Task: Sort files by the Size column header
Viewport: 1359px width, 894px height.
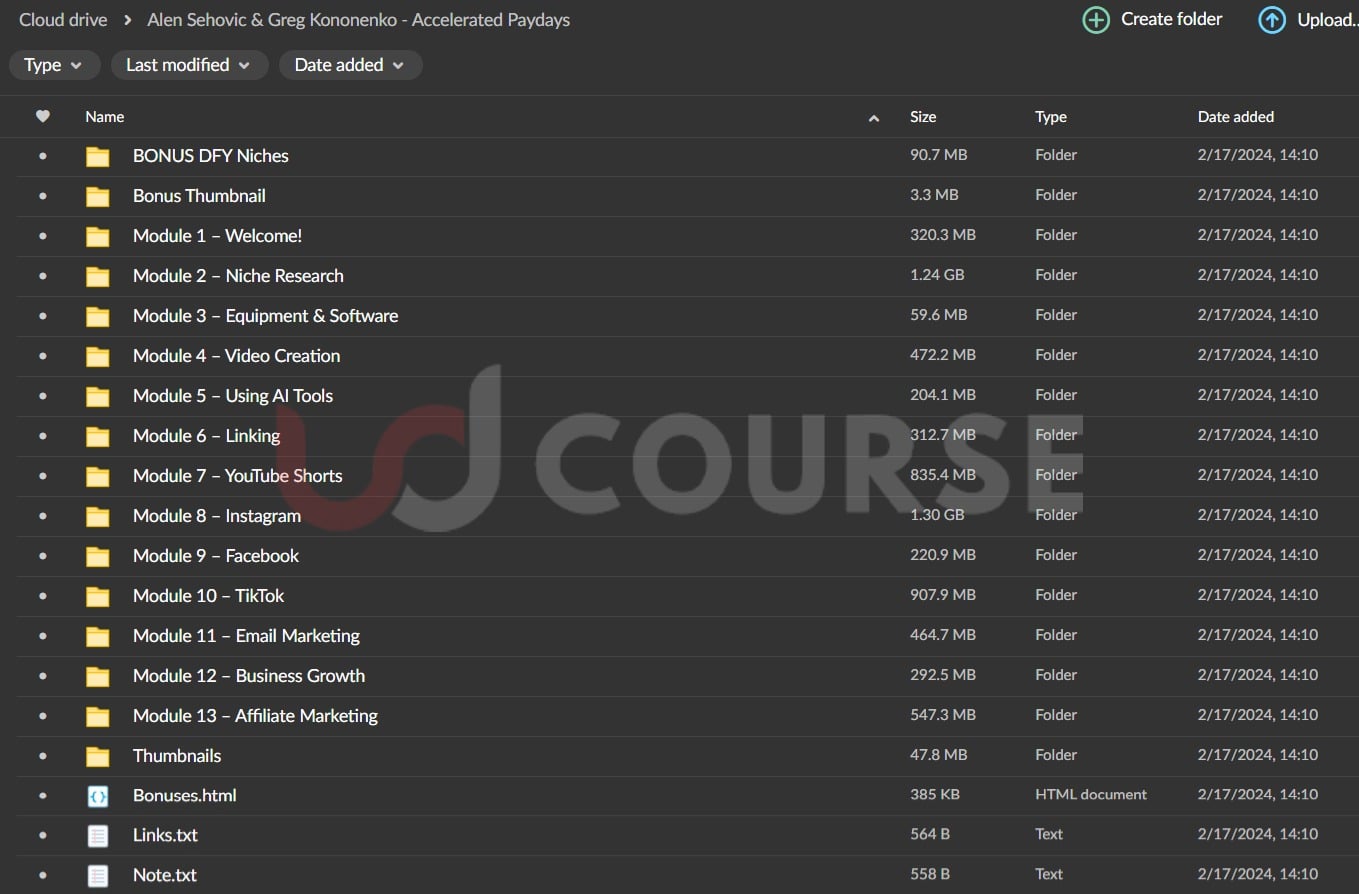Action: coord(923,117)
